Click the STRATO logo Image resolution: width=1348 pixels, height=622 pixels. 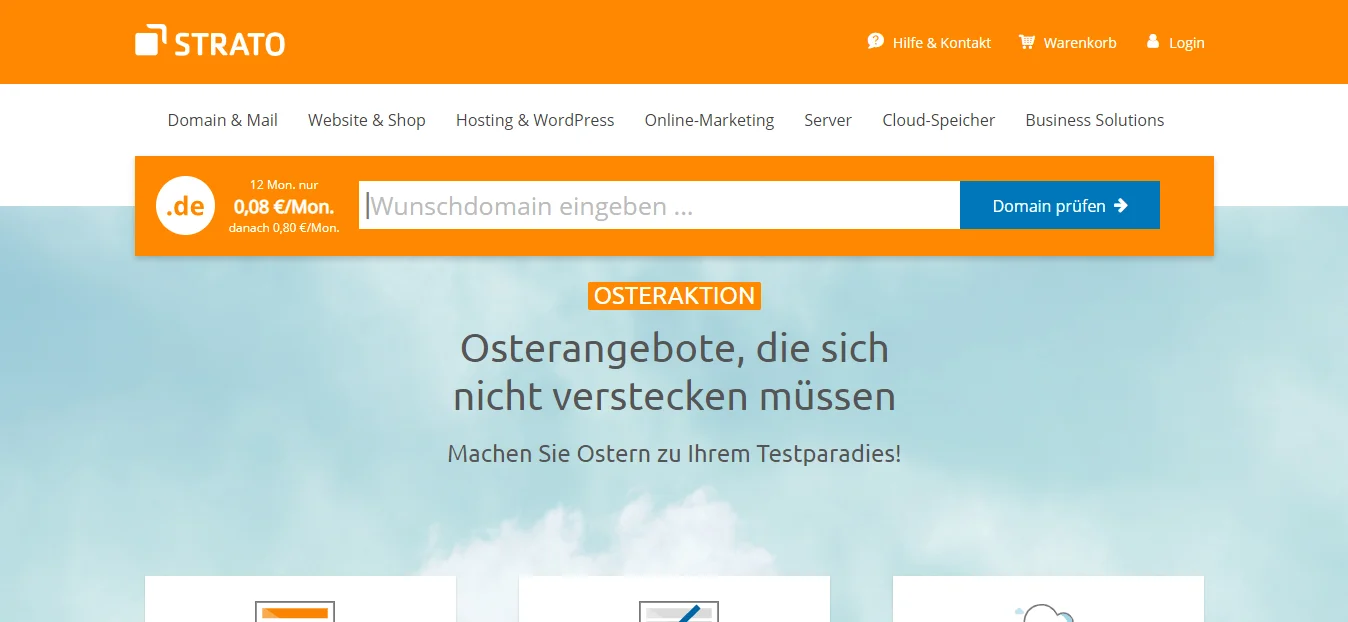(x=210, y=41)
